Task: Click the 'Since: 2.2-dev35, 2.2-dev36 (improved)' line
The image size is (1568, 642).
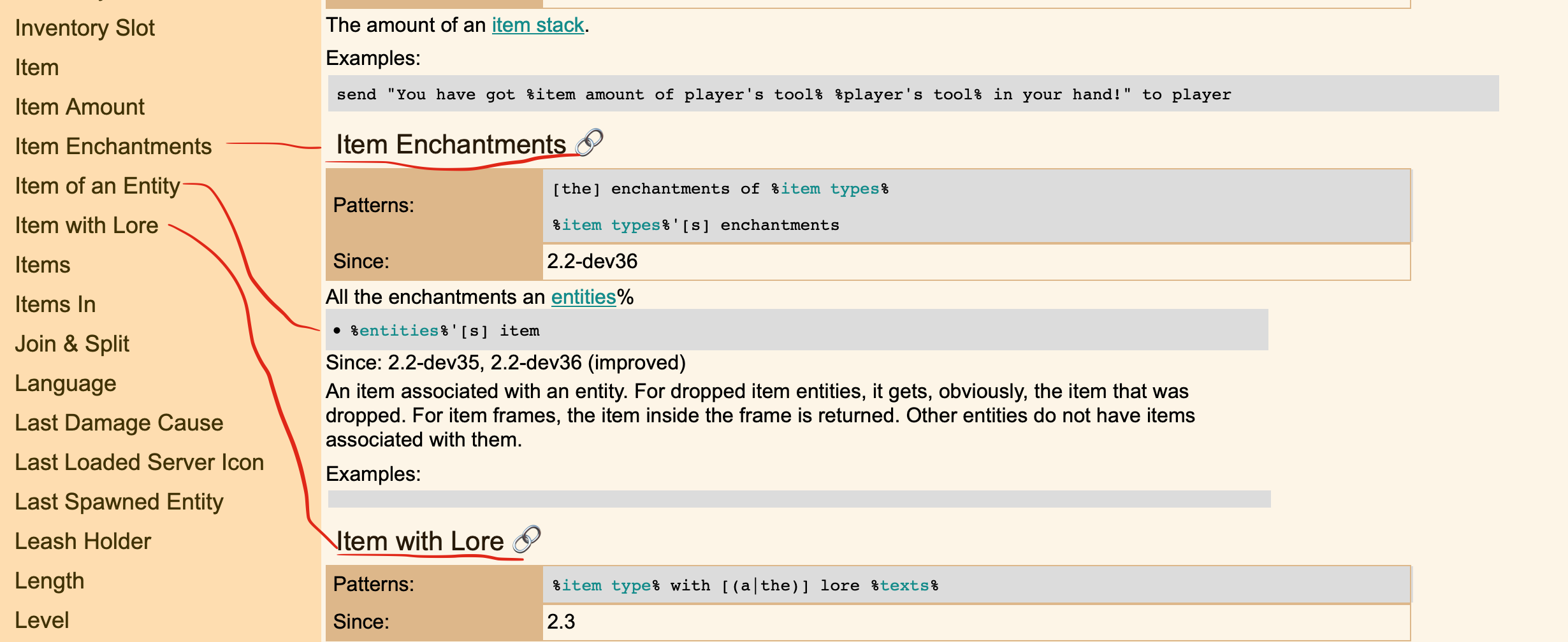Action: click(505, 362)
